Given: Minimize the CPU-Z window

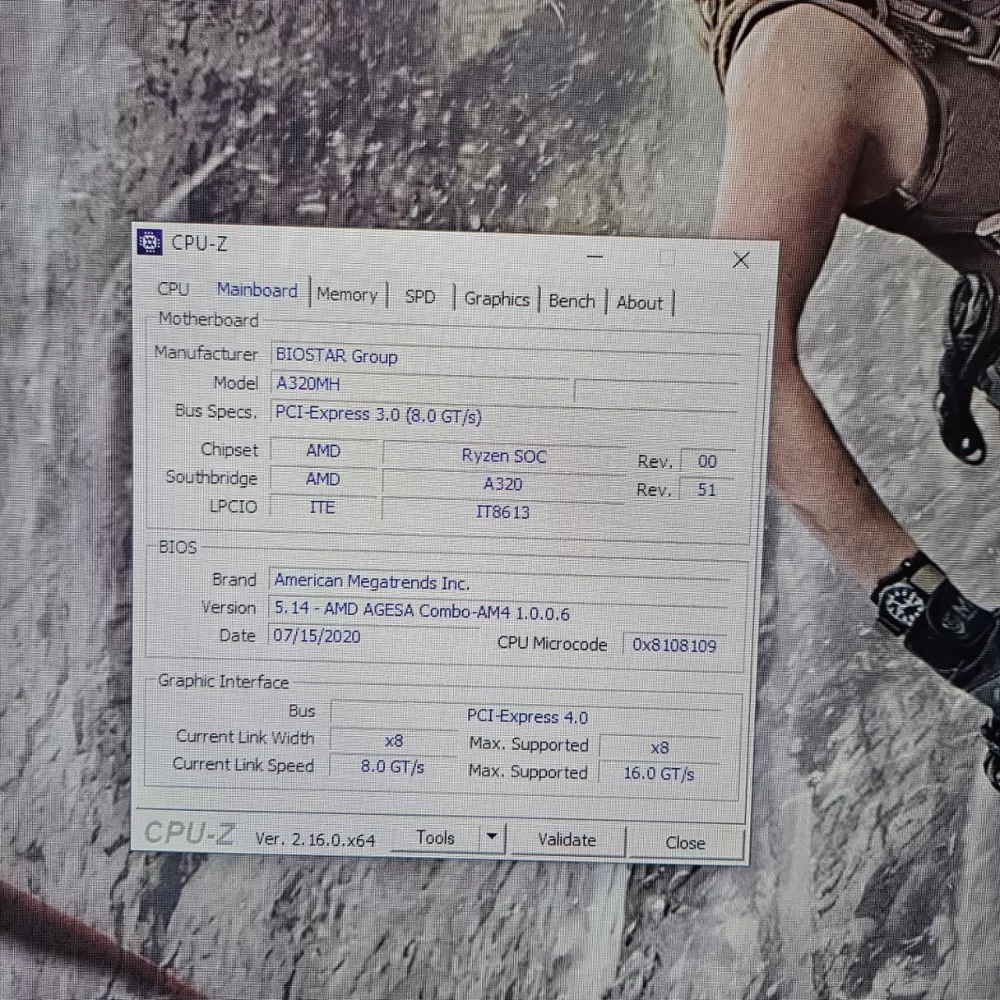Looking at the screenshot, I should 595,256.
